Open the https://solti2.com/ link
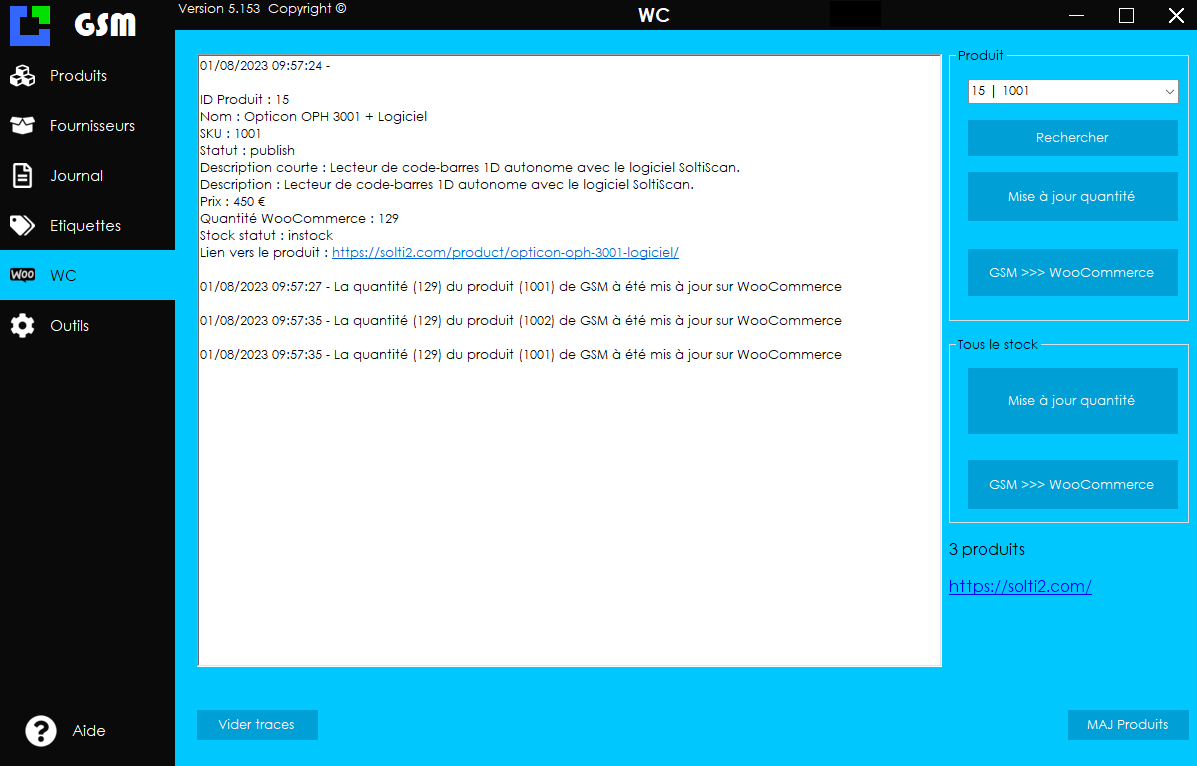 pos(1020,587)
